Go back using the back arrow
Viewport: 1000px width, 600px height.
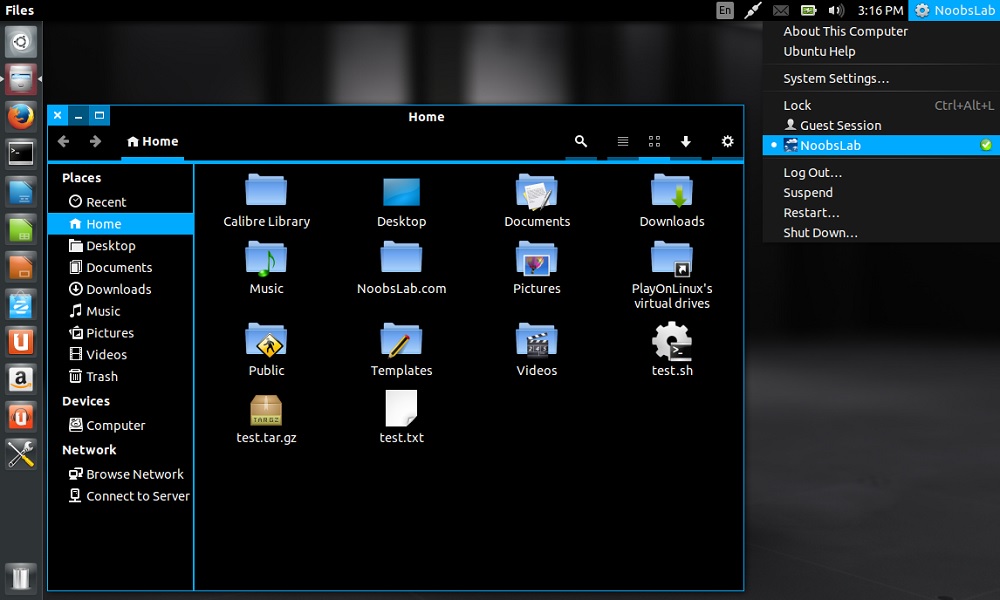(63, 141)
